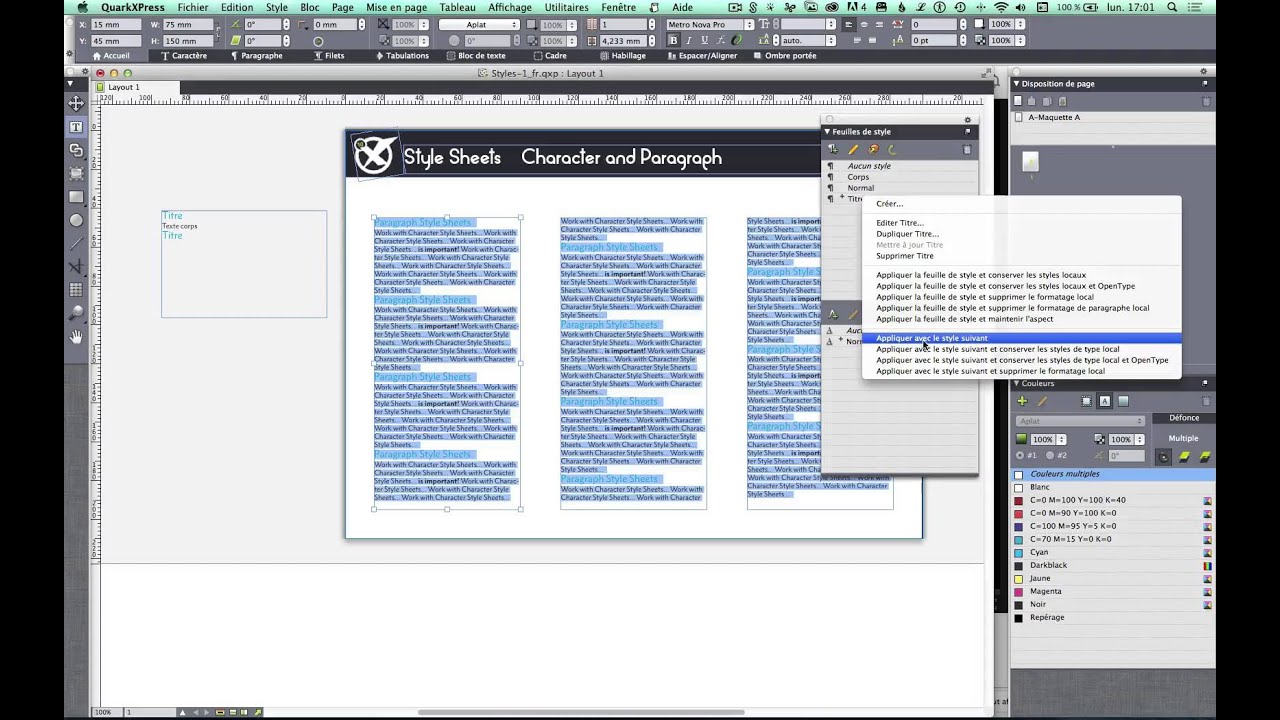Select the Text Content tool
Viewport: 1280px width, 720px height.
(76, 127)
